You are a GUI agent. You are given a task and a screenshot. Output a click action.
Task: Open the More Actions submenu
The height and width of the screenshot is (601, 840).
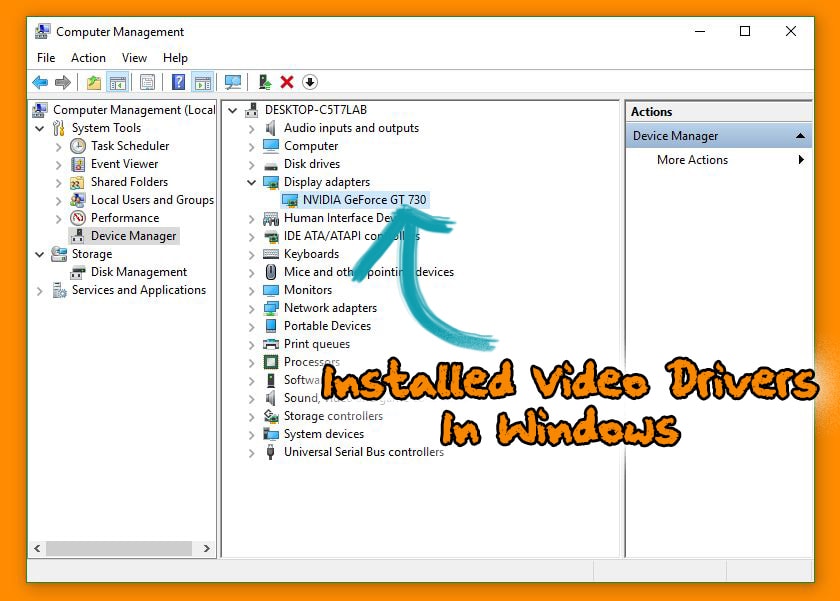point(692,160)
